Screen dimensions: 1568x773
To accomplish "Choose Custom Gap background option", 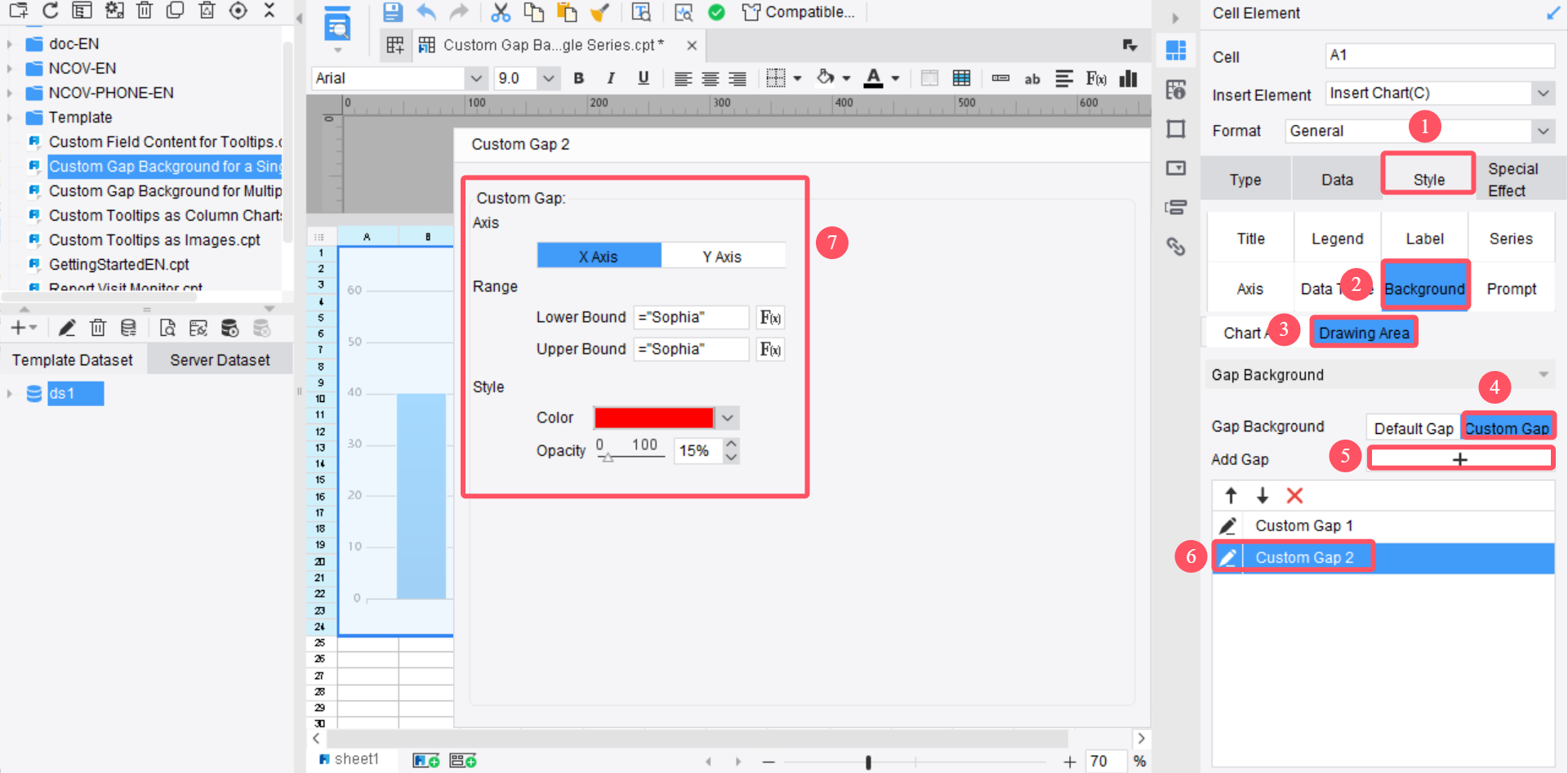I will coord(1507,428).
